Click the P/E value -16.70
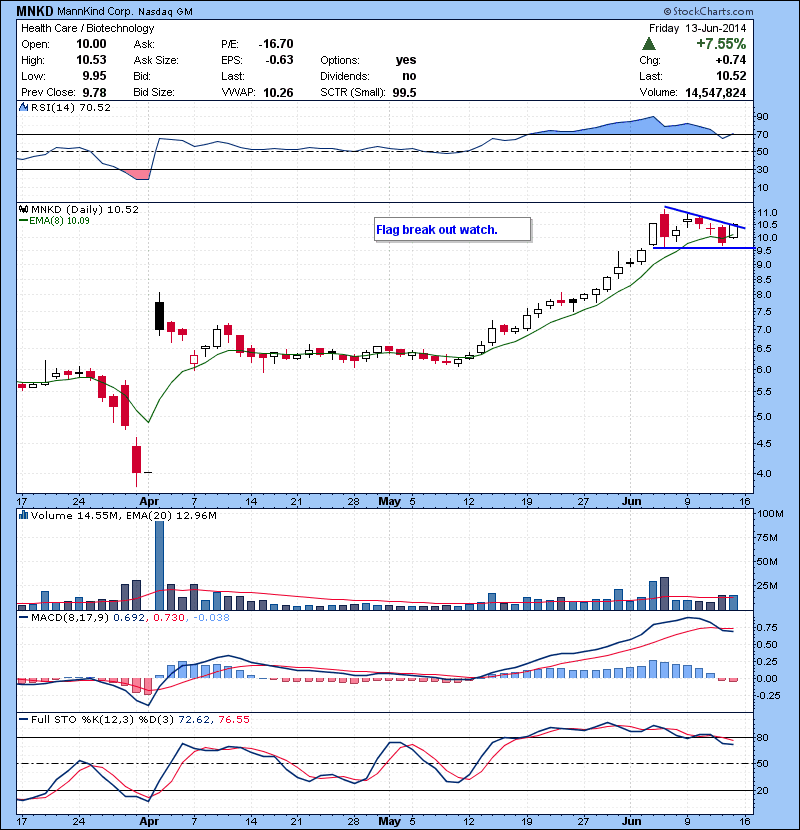Viewport: 800px width, 830px height. coord(276,44)
